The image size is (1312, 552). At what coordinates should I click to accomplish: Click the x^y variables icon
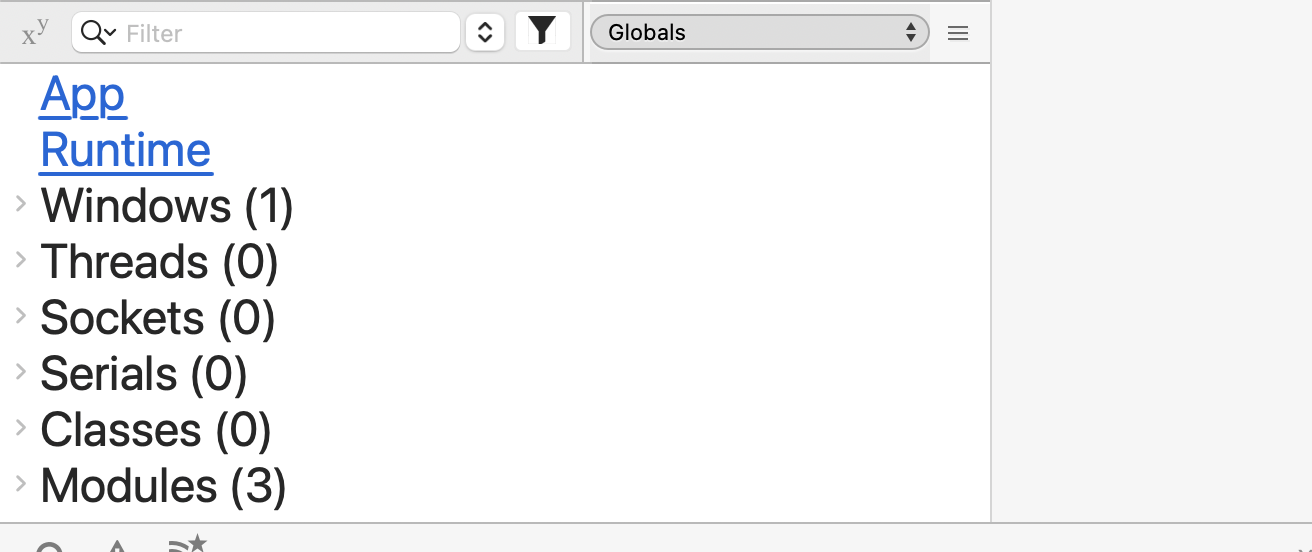tap(35, 33)
